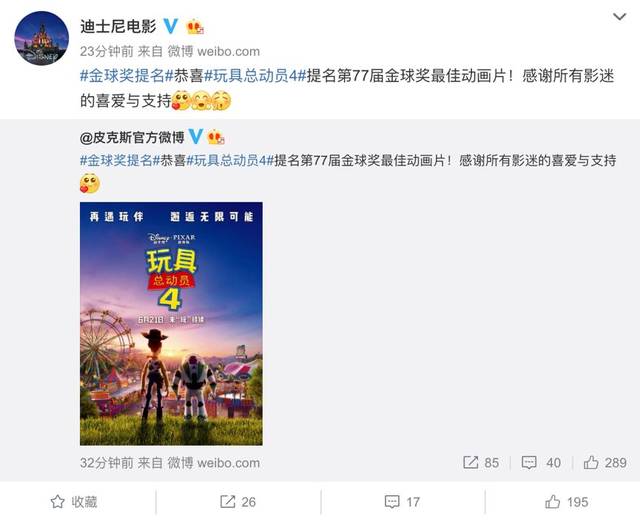Open the original post's comments showing 40
640x522 pixels.
tap(541, 462)
